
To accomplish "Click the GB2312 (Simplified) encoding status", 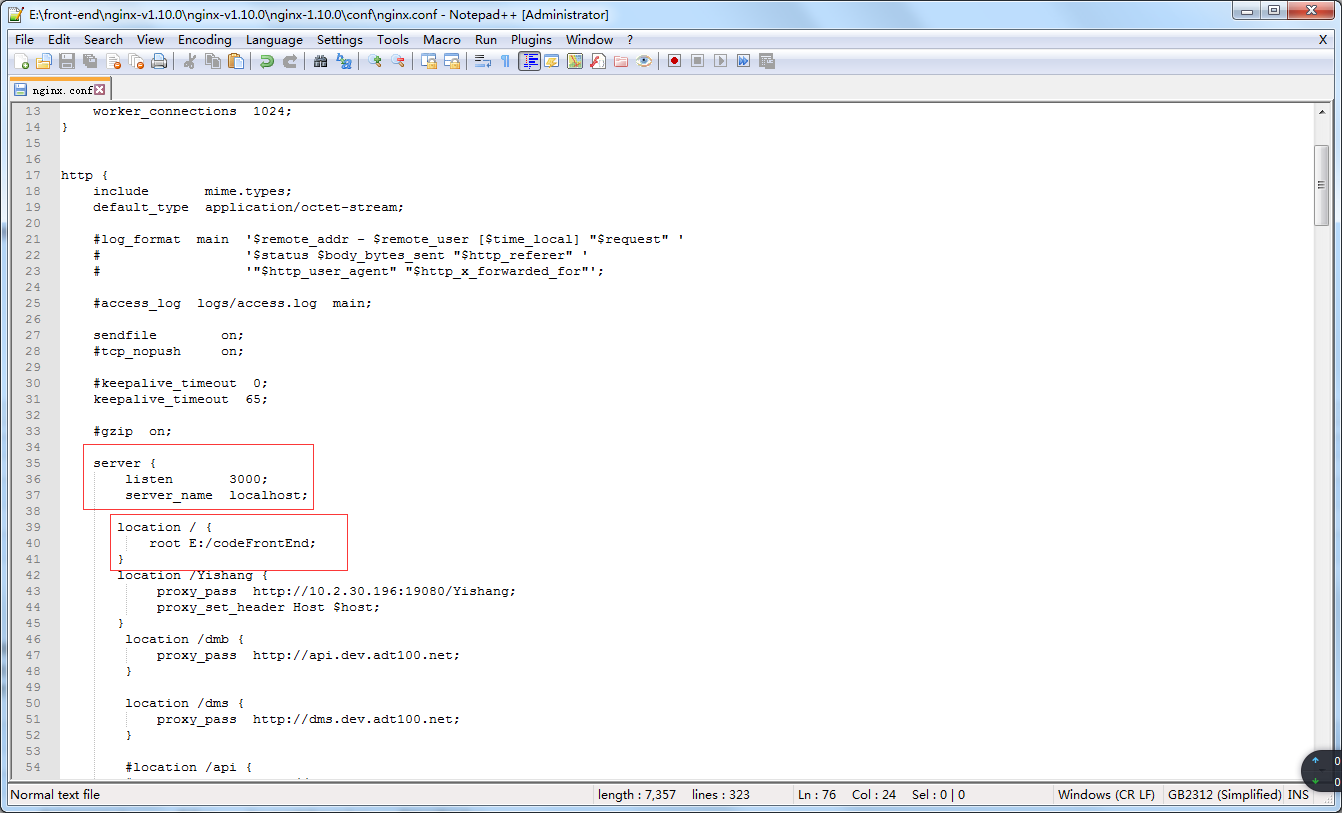I will point(1224,795).
